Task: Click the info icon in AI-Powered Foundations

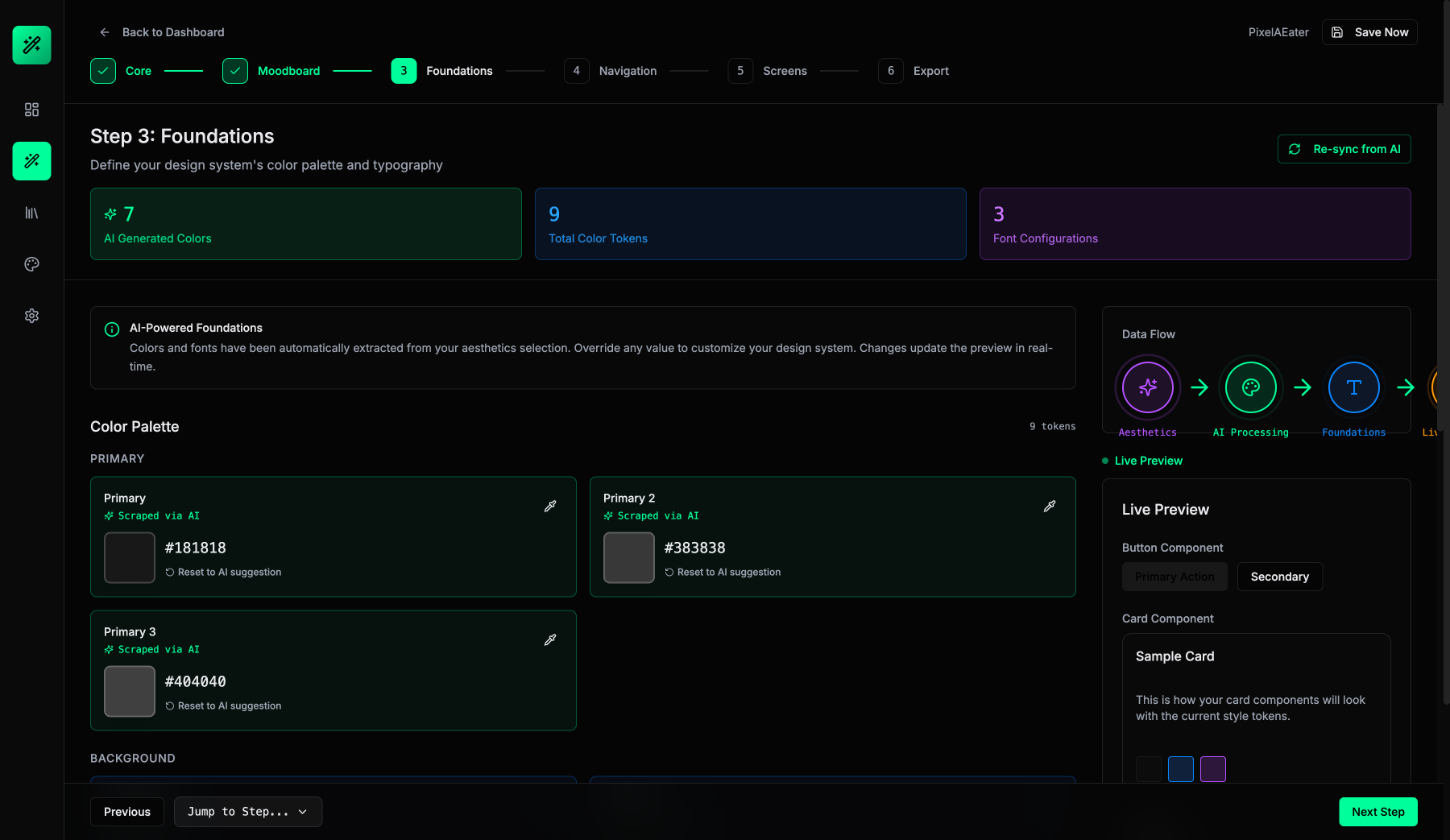Action: pos(112,329)
